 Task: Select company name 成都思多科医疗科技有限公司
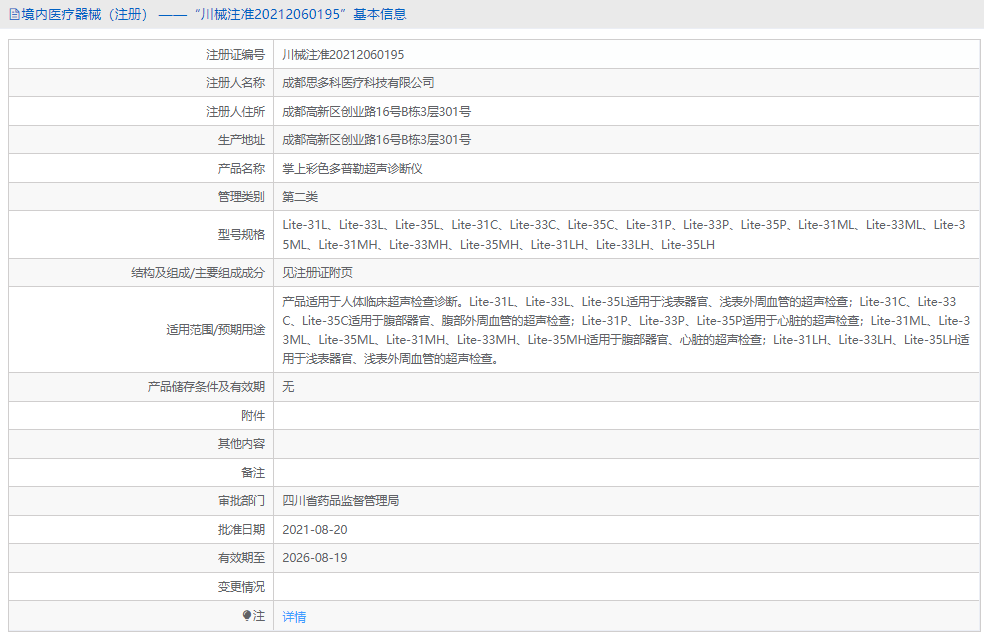coord(358,83)
